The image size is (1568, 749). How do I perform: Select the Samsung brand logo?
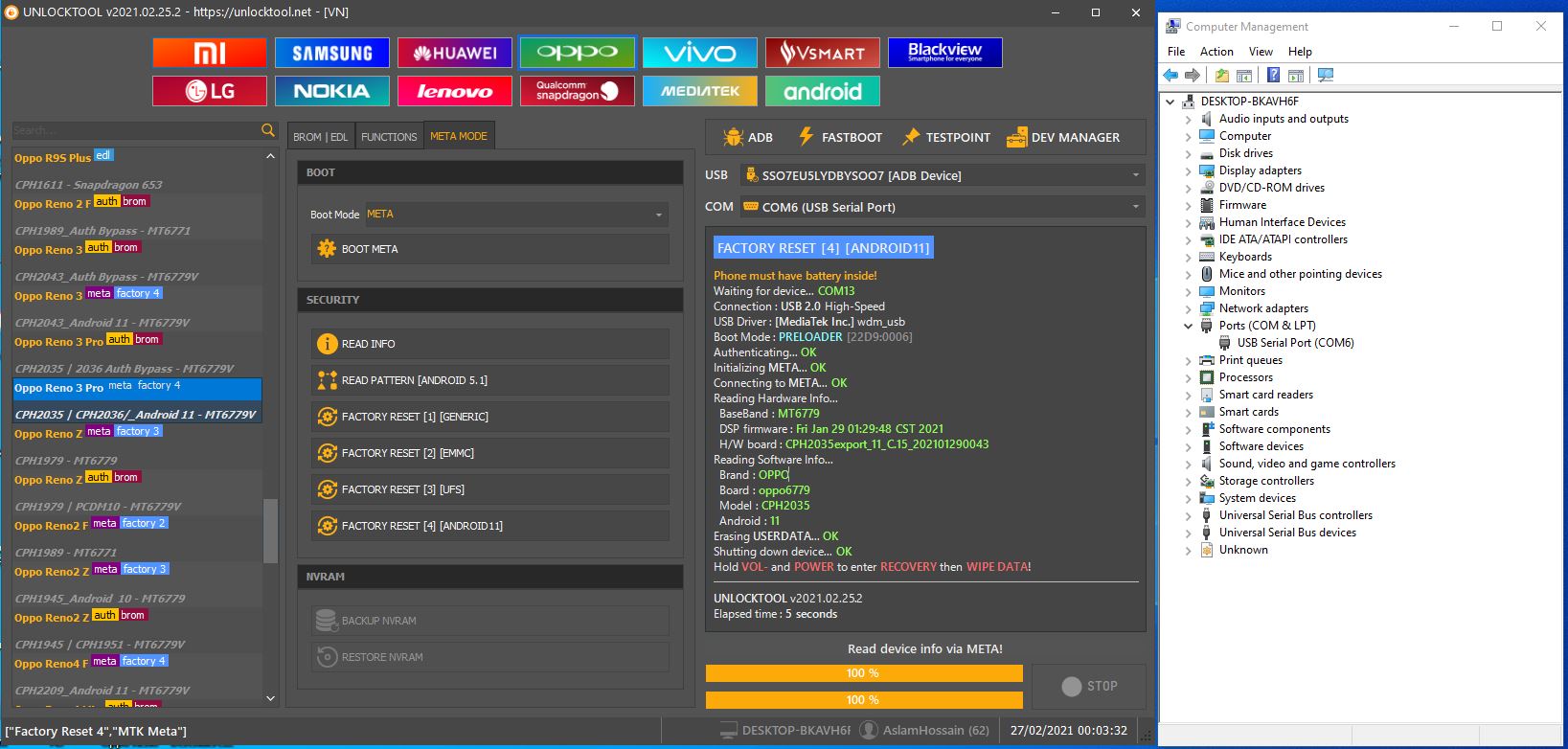(x=332, y=53)
